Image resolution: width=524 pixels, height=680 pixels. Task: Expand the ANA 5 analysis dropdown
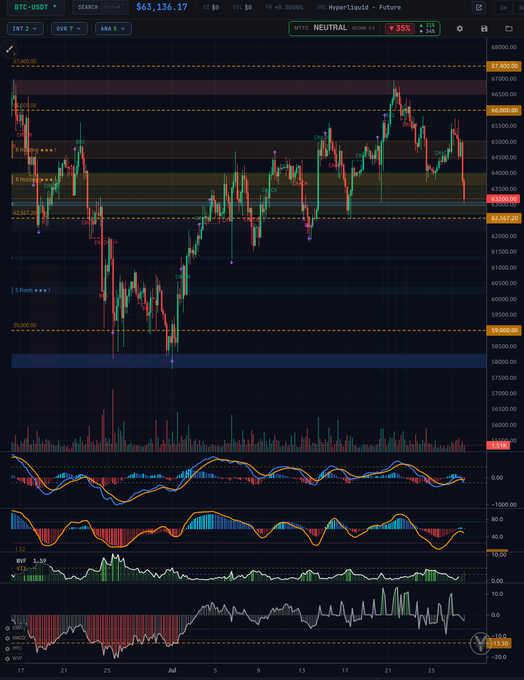113,29
